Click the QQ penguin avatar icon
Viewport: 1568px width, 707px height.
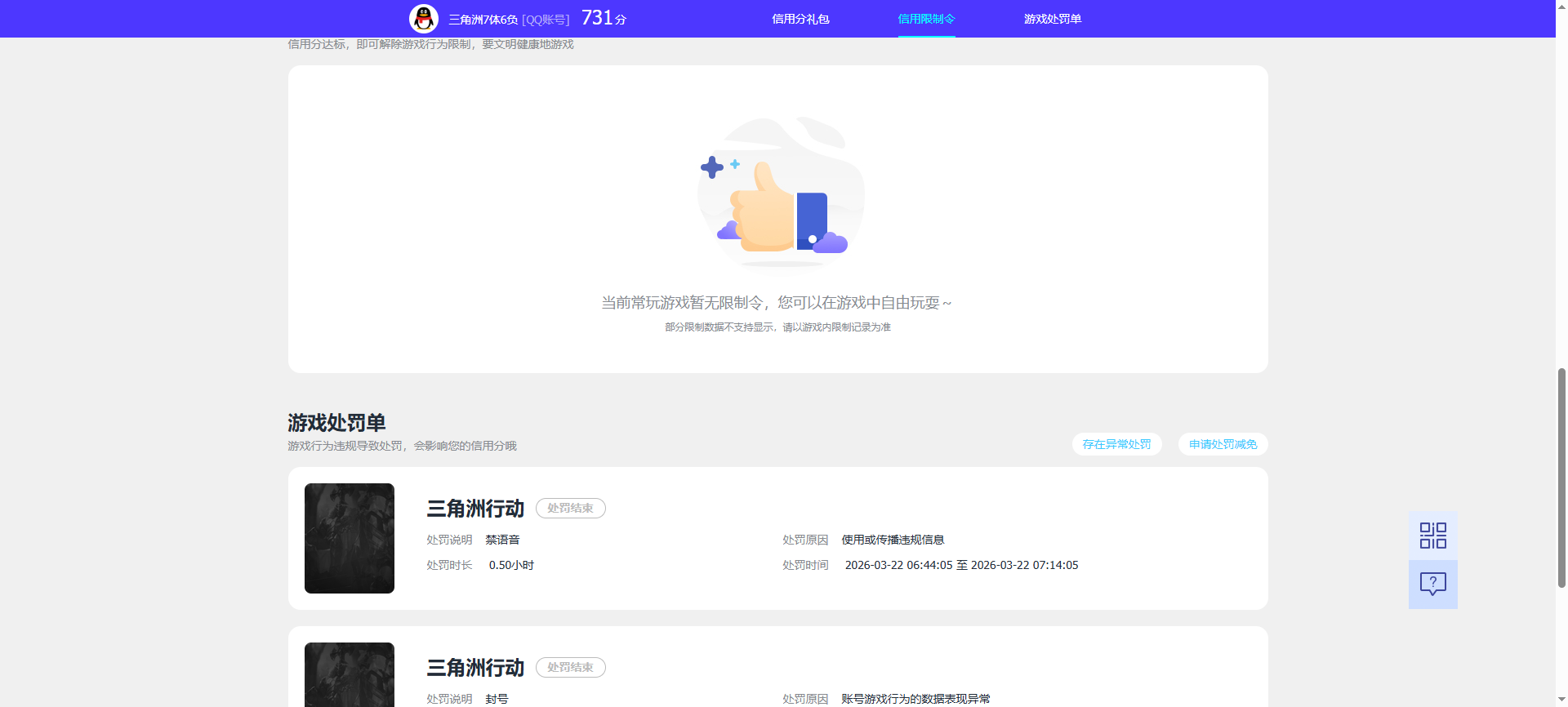tap(423, 19)
